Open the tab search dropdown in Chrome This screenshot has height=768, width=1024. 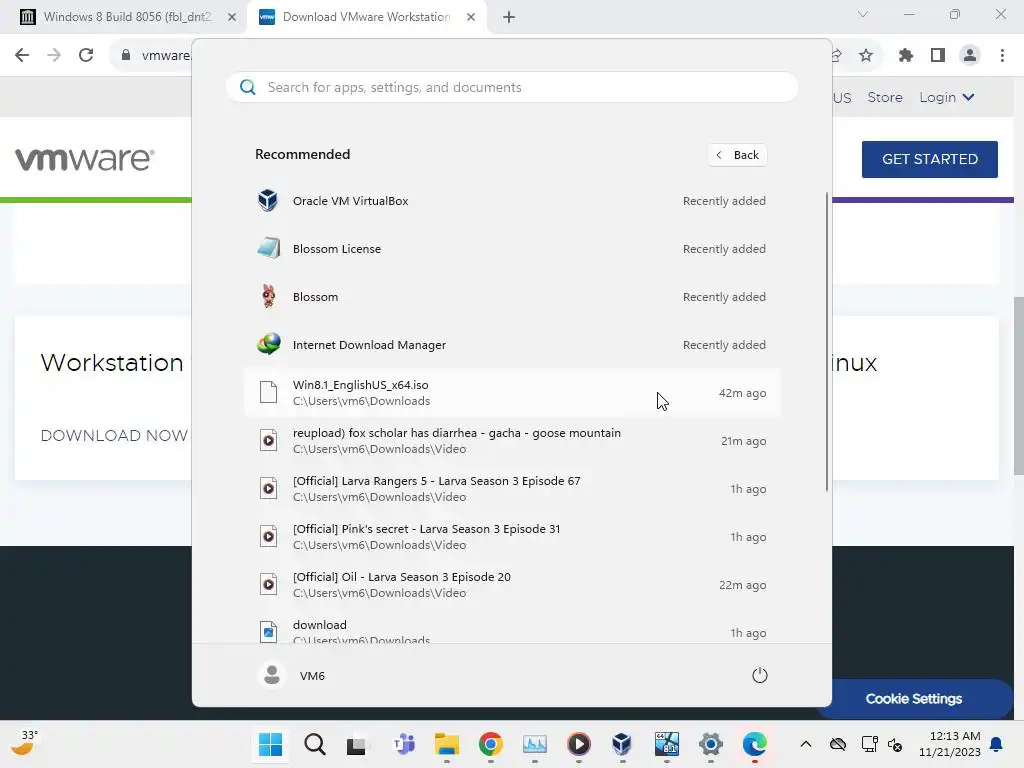click(863, 14)
